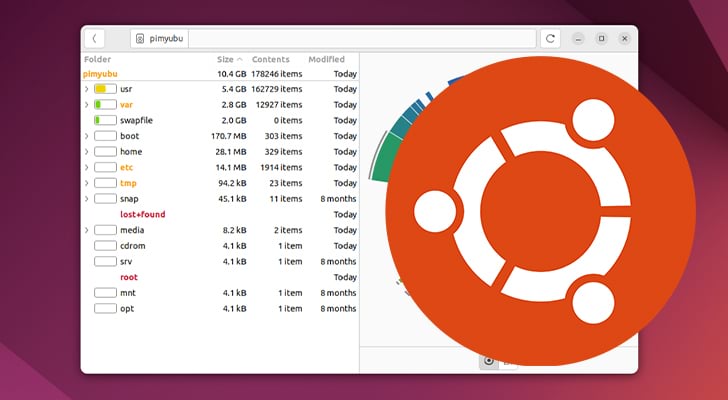
Task: Select the media folder name
Action: [x=132, y=230]
